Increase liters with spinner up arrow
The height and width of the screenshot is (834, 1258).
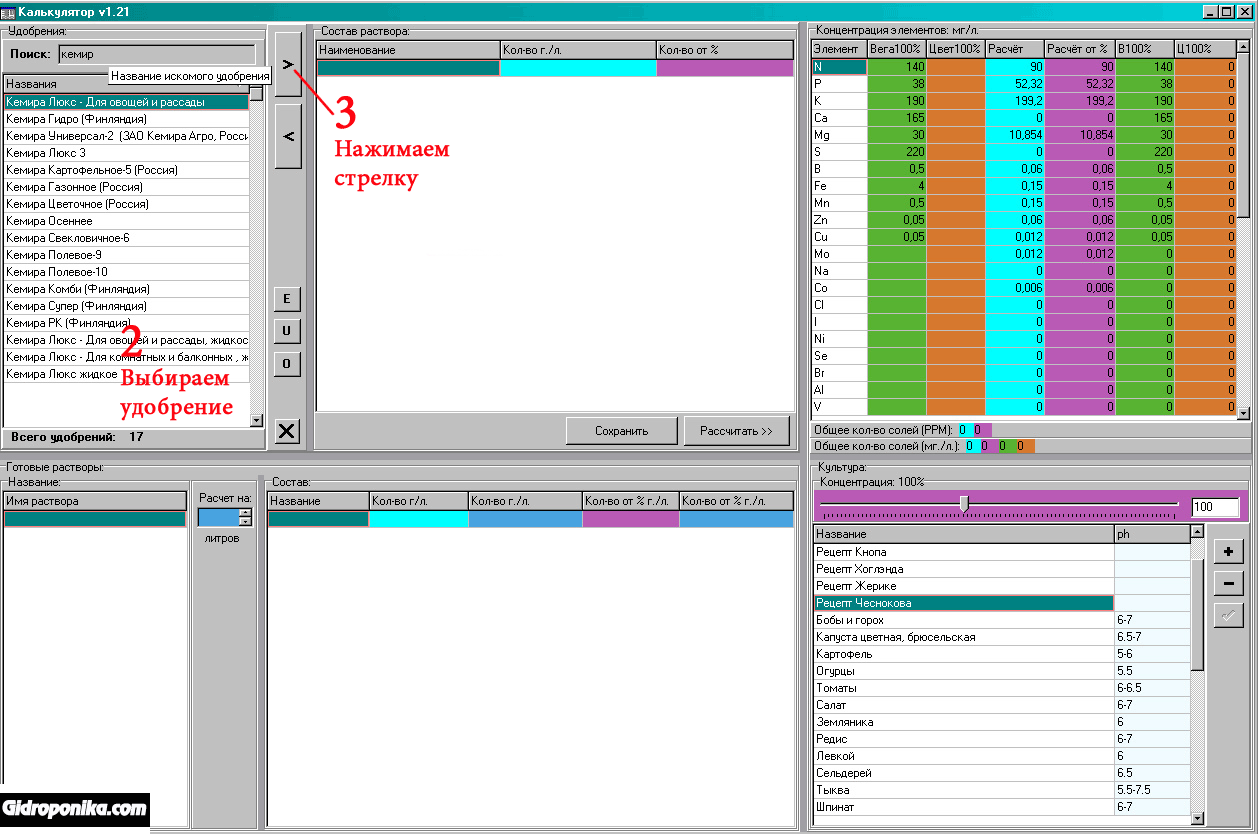245,513
